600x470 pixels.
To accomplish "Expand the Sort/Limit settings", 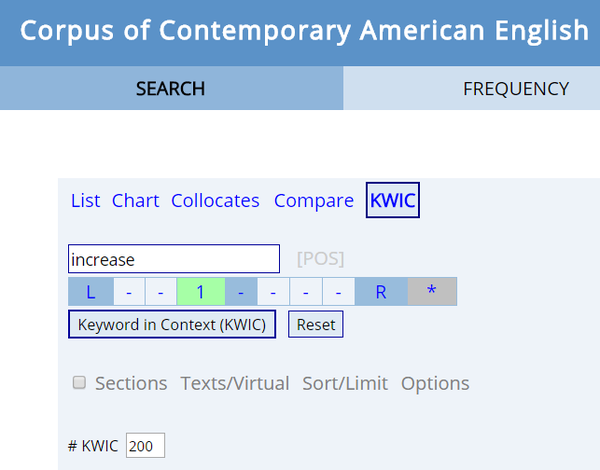I will (345, 383).
